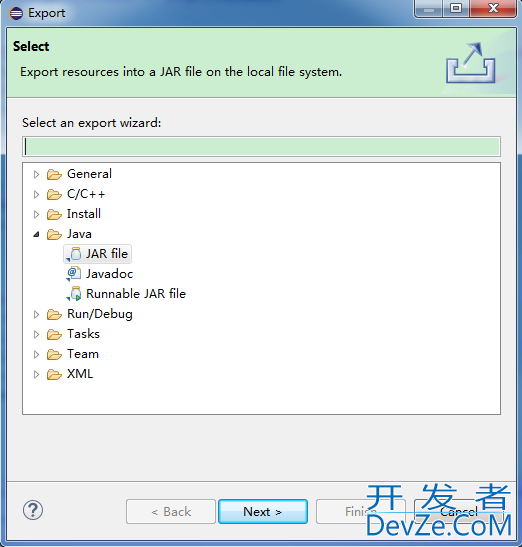Open the help question mark icon
The width and height of the screenshot is (522, 547).
(x=33, y=510)
